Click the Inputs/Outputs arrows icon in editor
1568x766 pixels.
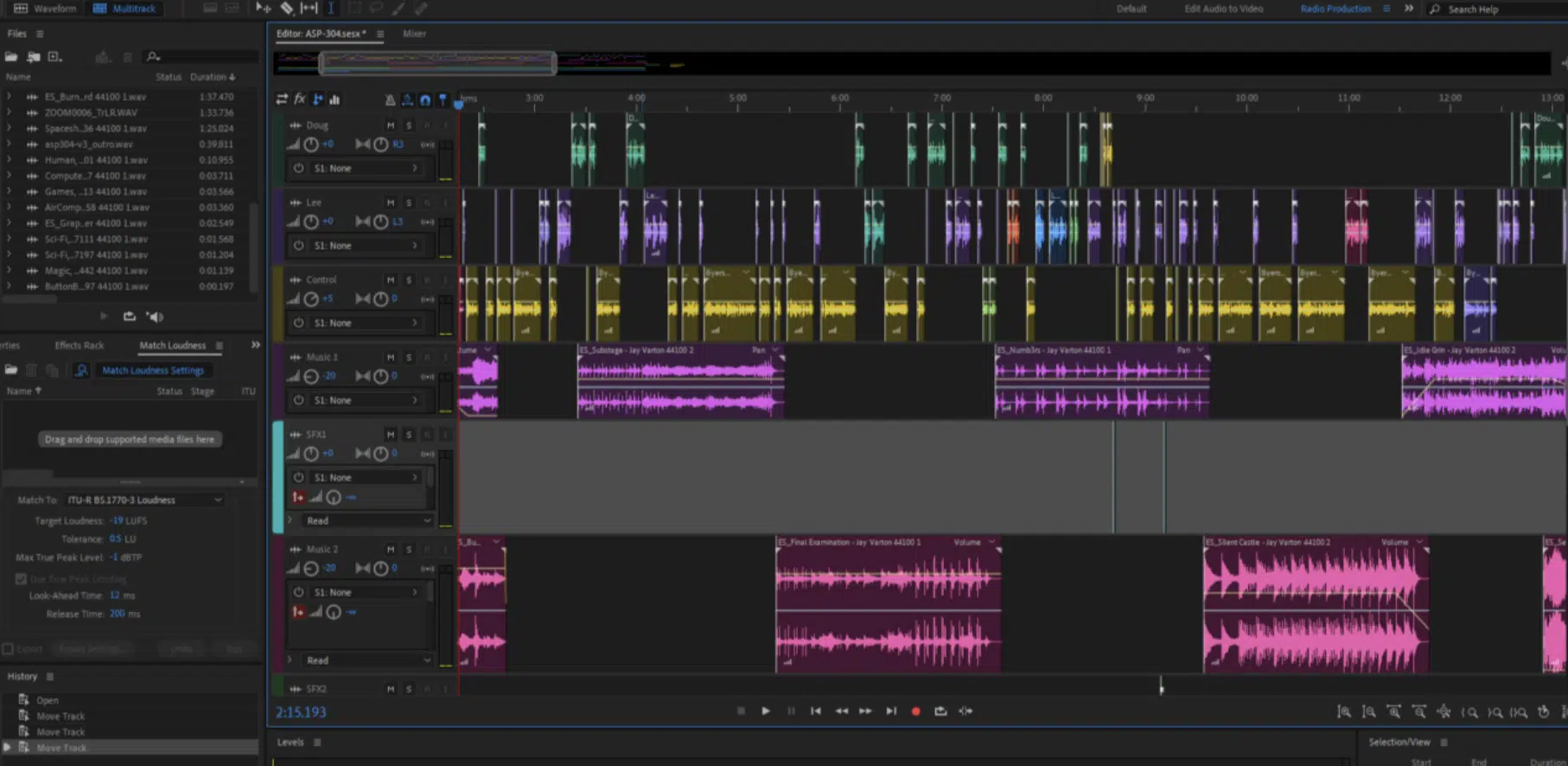pyautogui.click(x=282, y=99)
